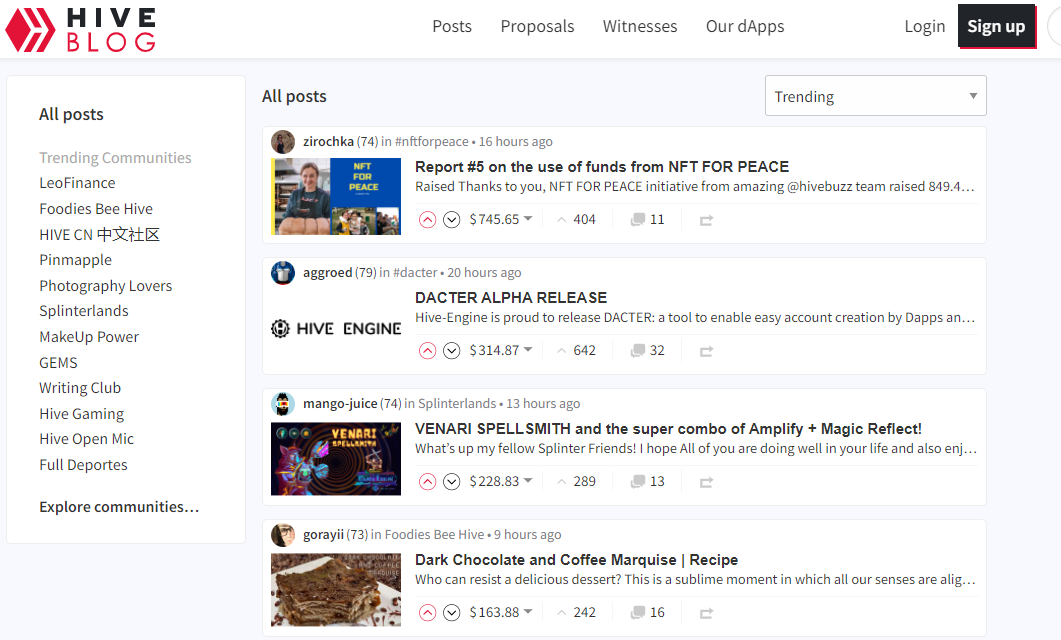Upvote the VENARI SPELLSMITH post

[x=427, y=482]
